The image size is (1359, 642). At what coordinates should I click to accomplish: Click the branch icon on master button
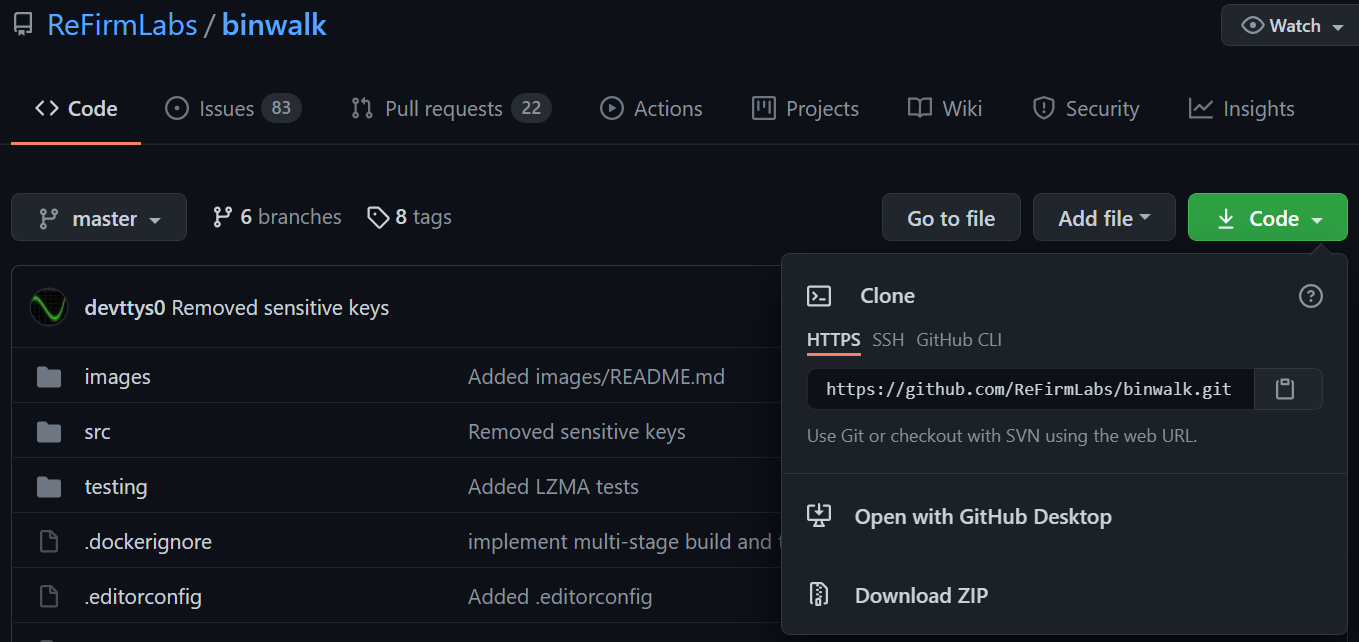(x=47, y=218)
